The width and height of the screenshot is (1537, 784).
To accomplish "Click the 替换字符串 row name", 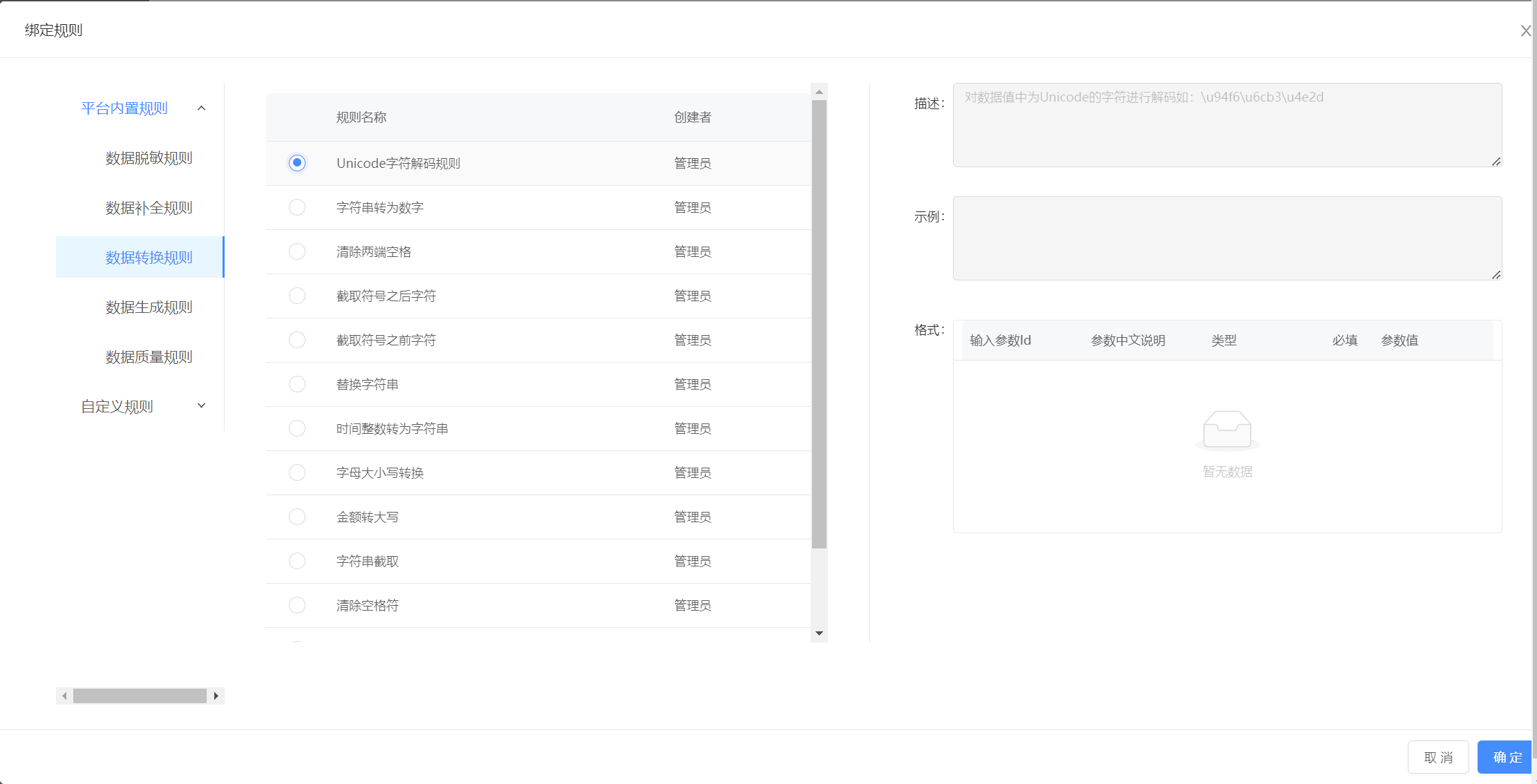I will [x=368, y=385].
